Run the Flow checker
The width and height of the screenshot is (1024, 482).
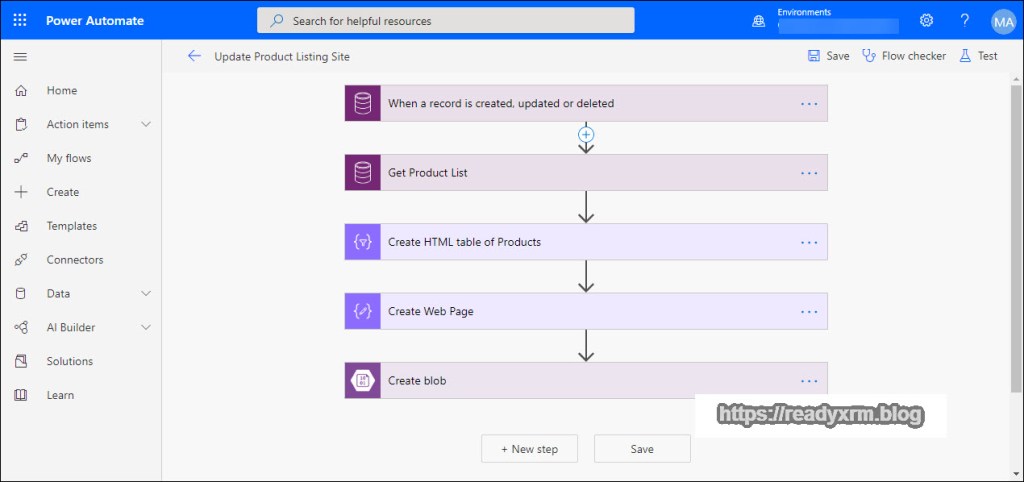pyautogui.click(x=904, y=56)
